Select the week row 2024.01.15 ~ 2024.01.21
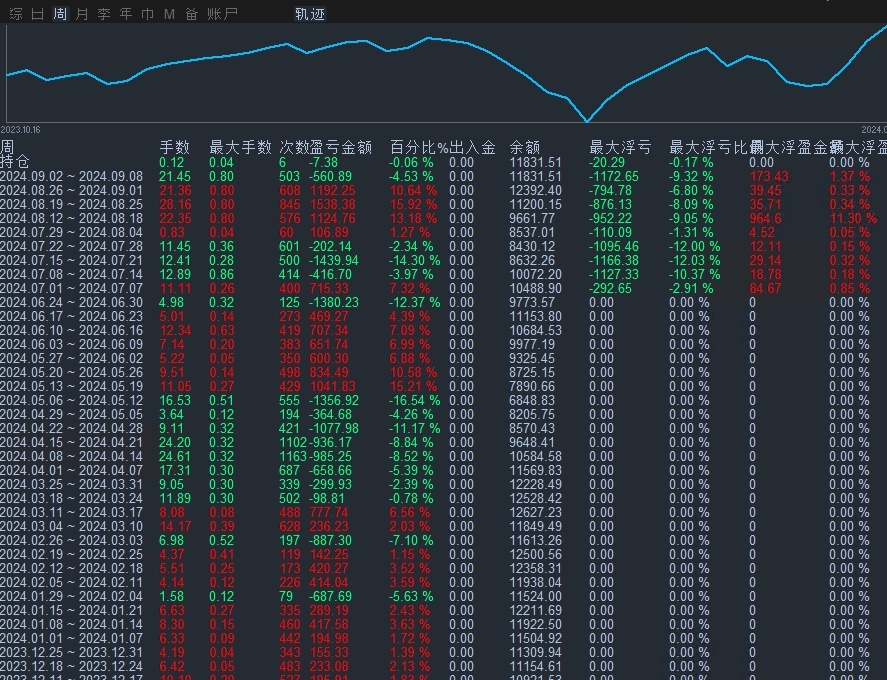The height and width of the screenshot is (680, 887). pos(444,610)
